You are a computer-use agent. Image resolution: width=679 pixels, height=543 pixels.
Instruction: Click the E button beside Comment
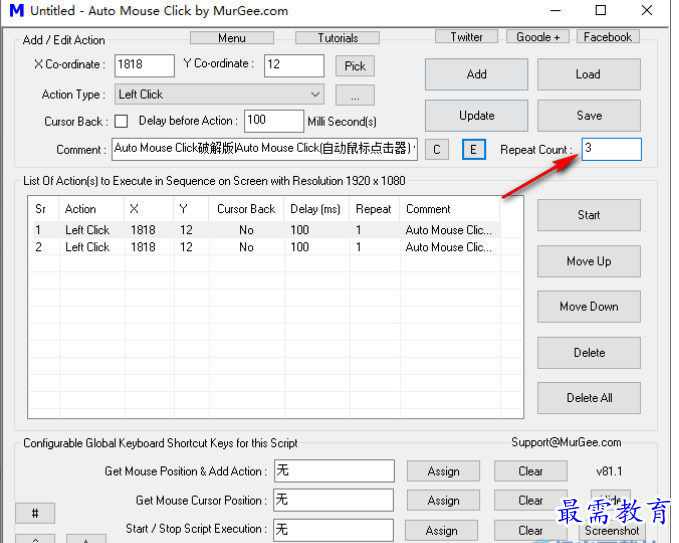[x=474, y=149]
